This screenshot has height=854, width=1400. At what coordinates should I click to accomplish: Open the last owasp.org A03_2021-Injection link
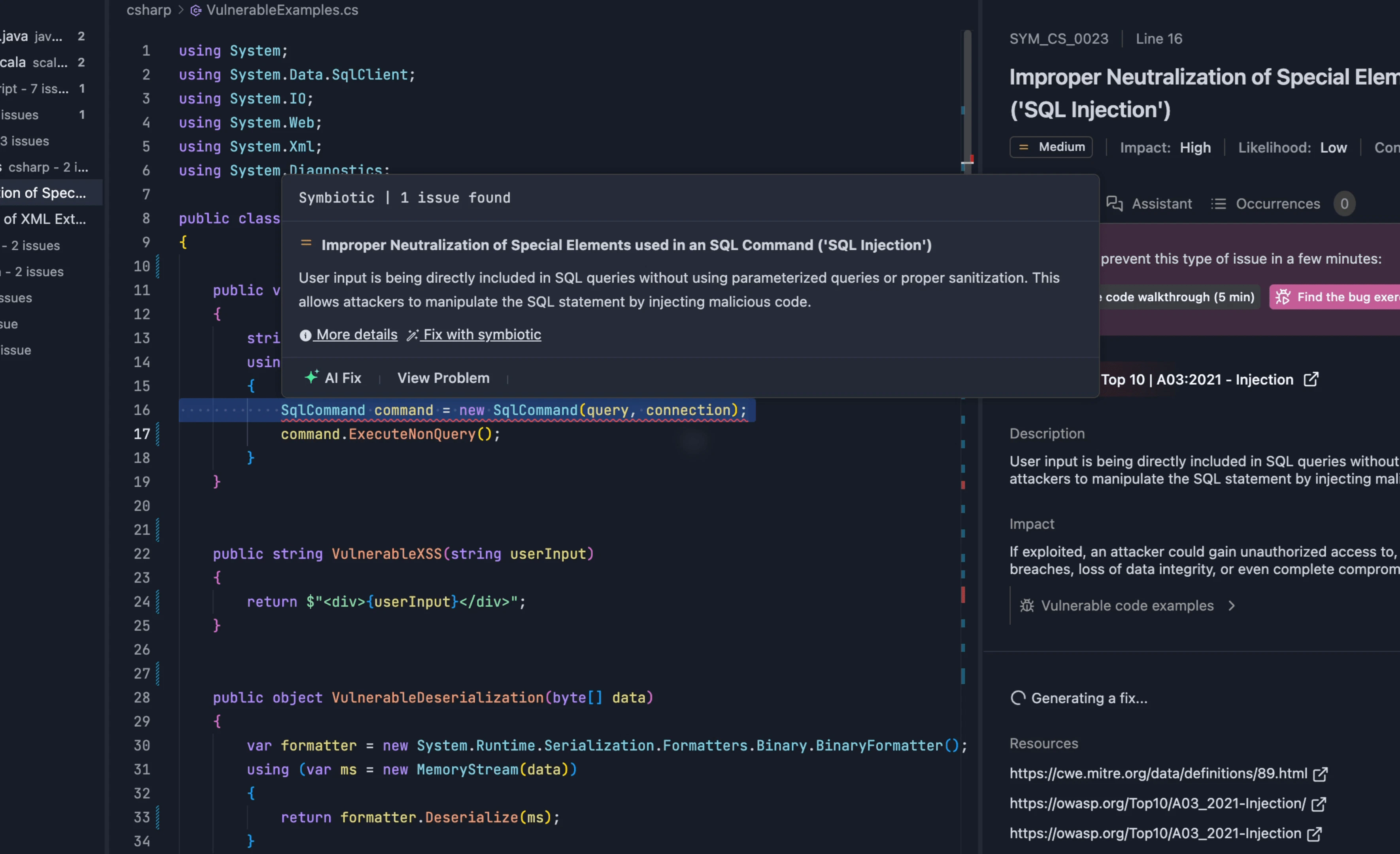(x=1155, y=833)
